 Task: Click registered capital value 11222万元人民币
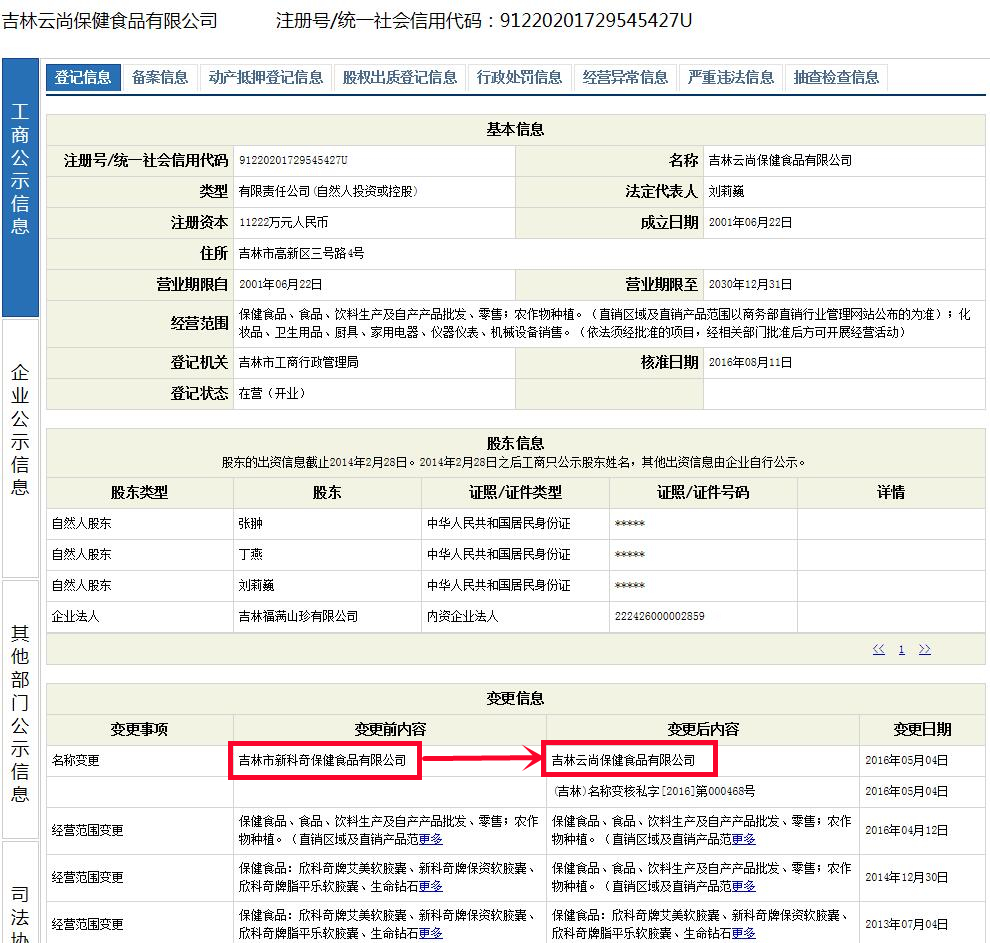coord(283,222)
